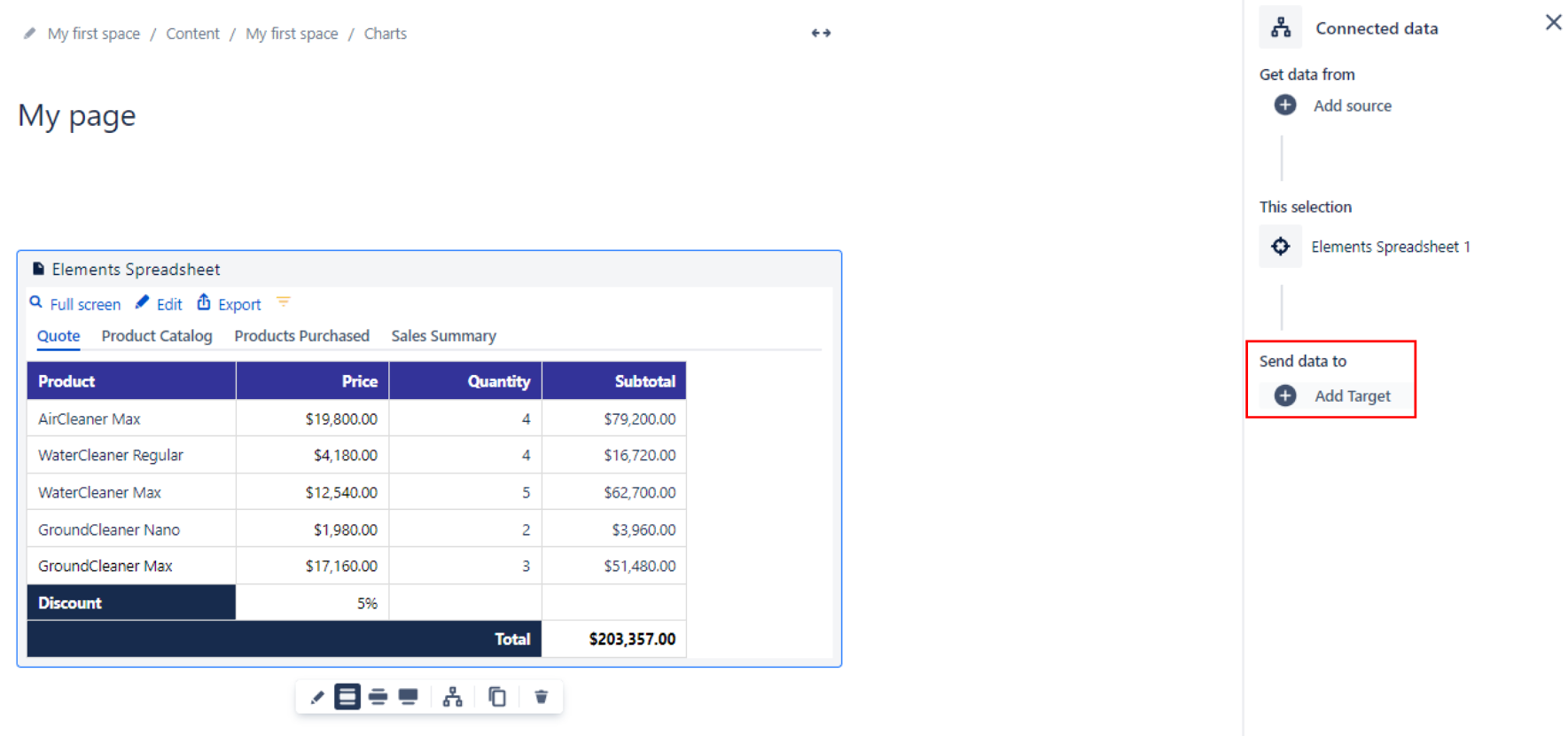The width and height of the screenshot is (1568, 736).
Task: Open the Sales Summary tab
Action: tap(443, 336)
